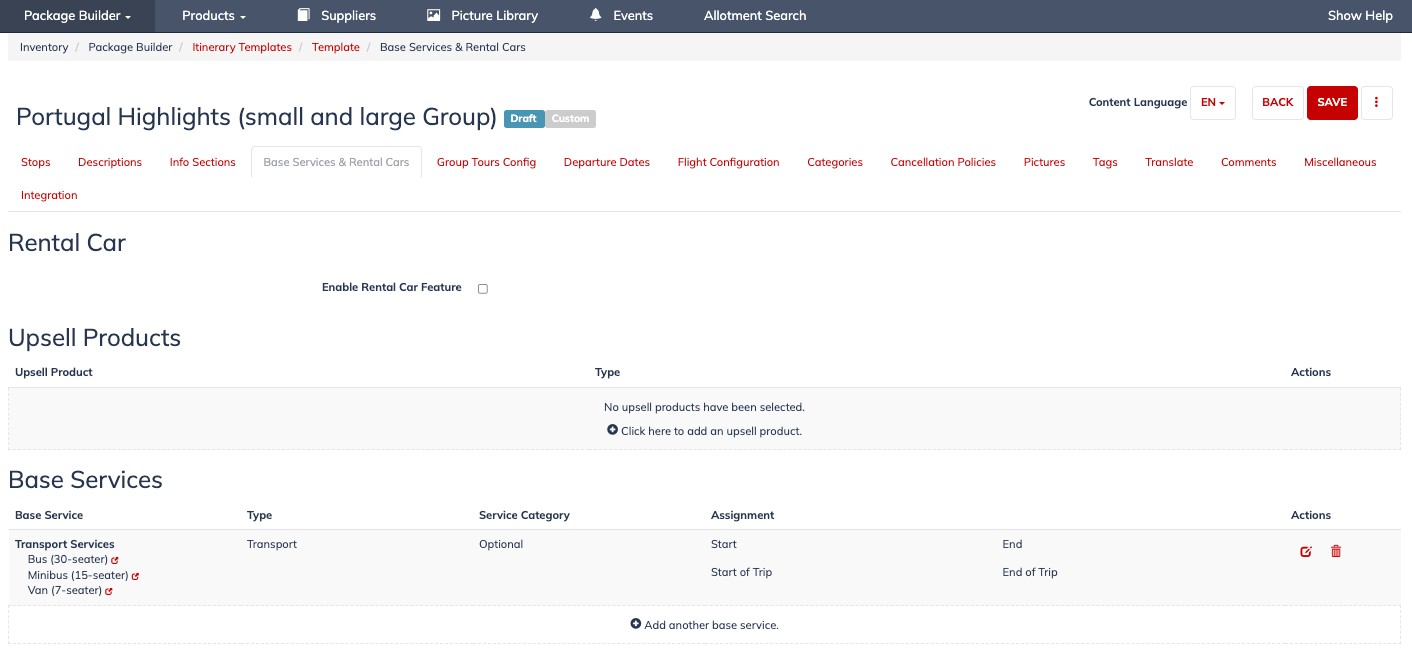Screen dimensions: 1412x660
Task: Switch to the Descriptions tab
Action: [x=110, y=162]
